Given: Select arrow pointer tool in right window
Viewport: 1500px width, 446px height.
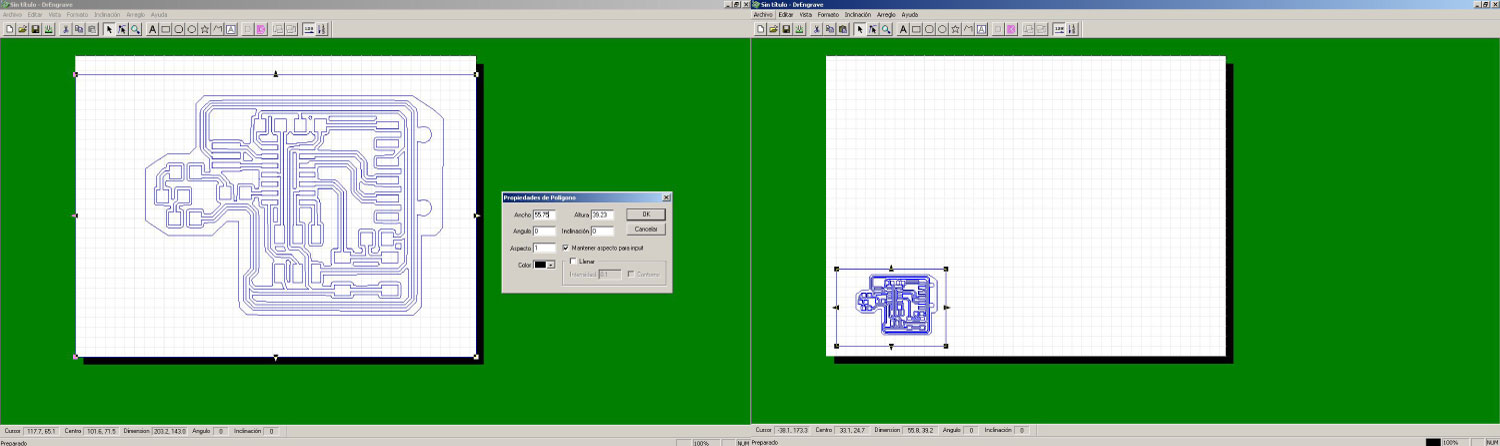Looking at the screenshot, I should (860, 29).
